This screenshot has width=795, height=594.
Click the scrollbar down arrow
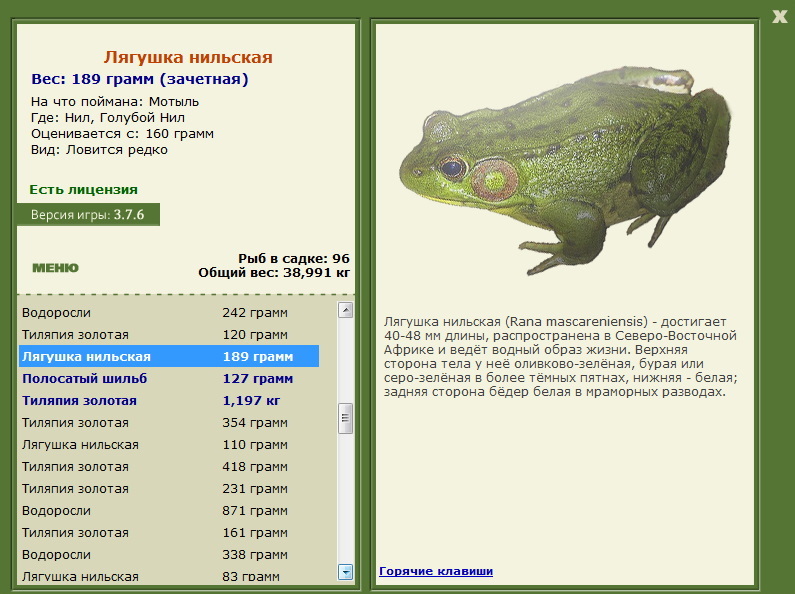[x=345, y=572]
